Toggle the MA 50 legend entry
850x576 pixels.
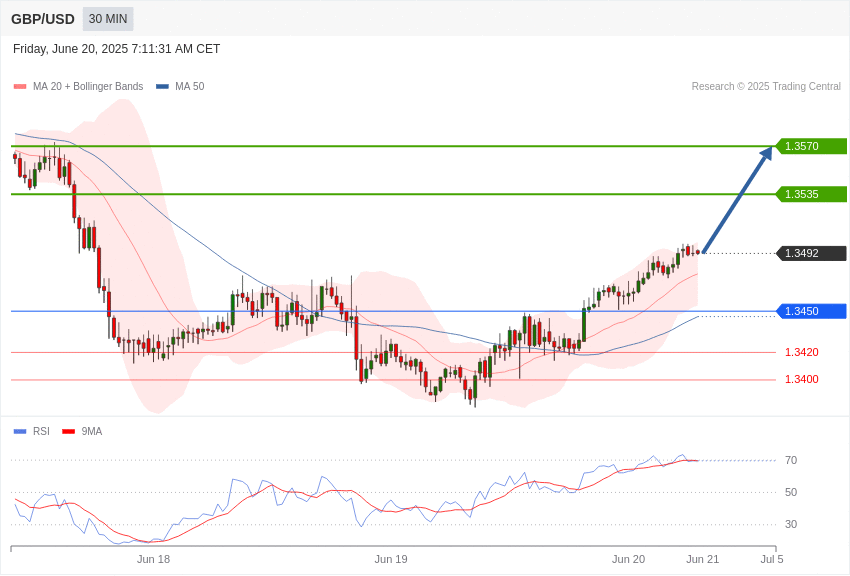180,86
